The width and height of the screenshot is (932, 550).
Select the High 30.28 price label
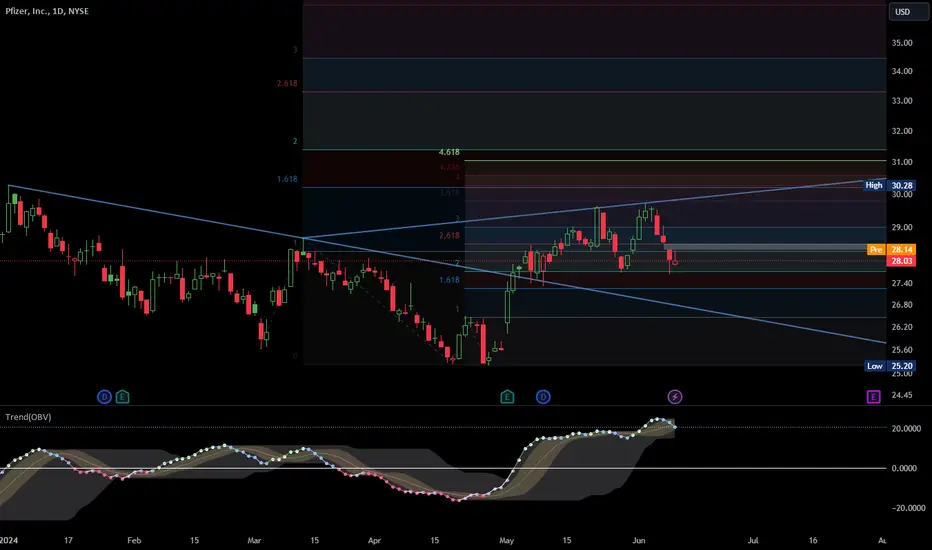(889, 186)
